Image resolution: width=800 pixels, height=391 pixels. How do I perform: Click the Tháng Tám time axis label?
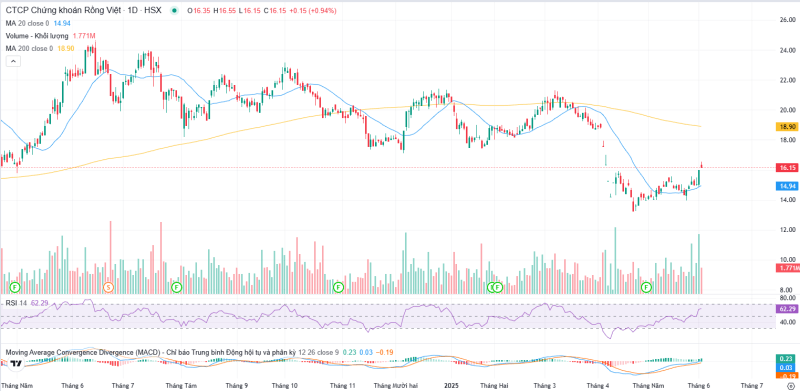[x=182, y=386]
